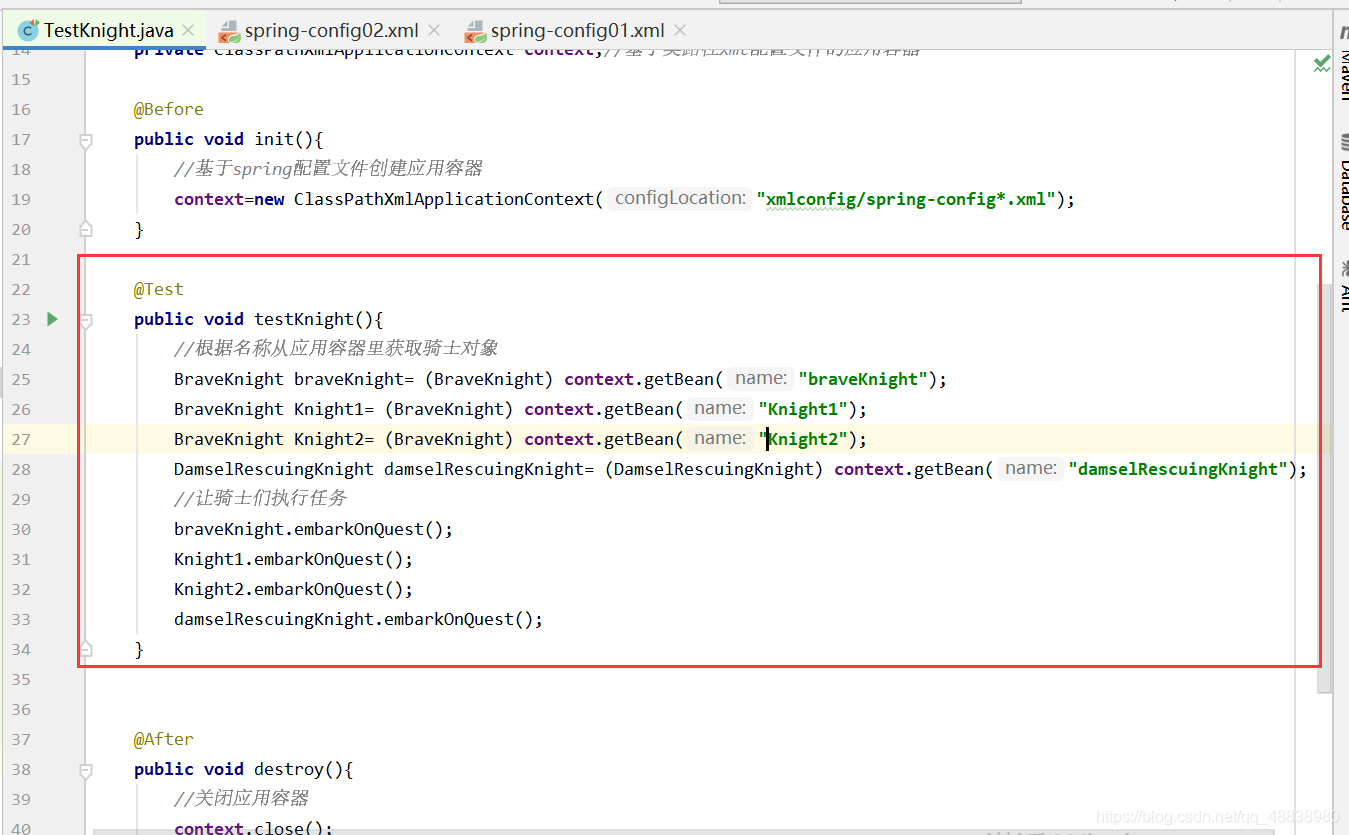This screenshot has height=835, width=1349.
Task: Collapse the init() method fold marker
Action: [86, 141]
